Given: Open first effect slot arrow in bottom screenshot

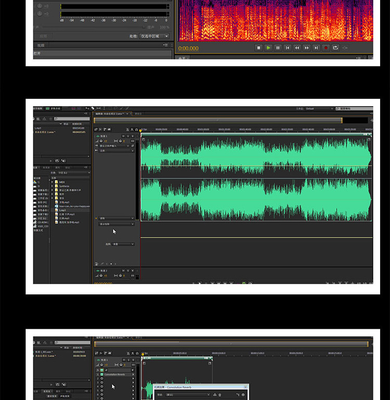Looking at the screenshot, I should (x=133, y=370).
